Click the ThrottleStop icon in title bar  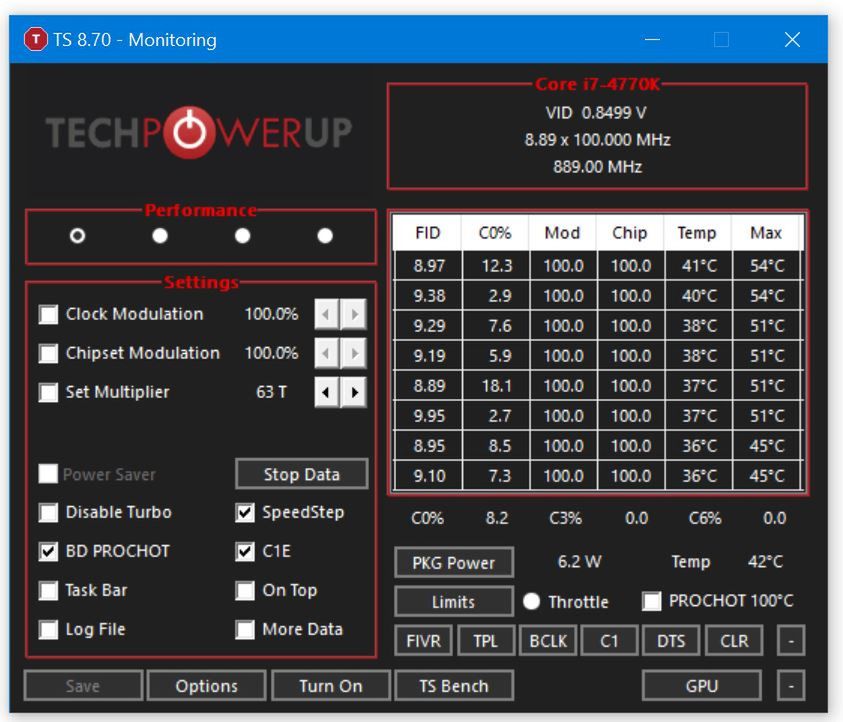tap(36, 39)
